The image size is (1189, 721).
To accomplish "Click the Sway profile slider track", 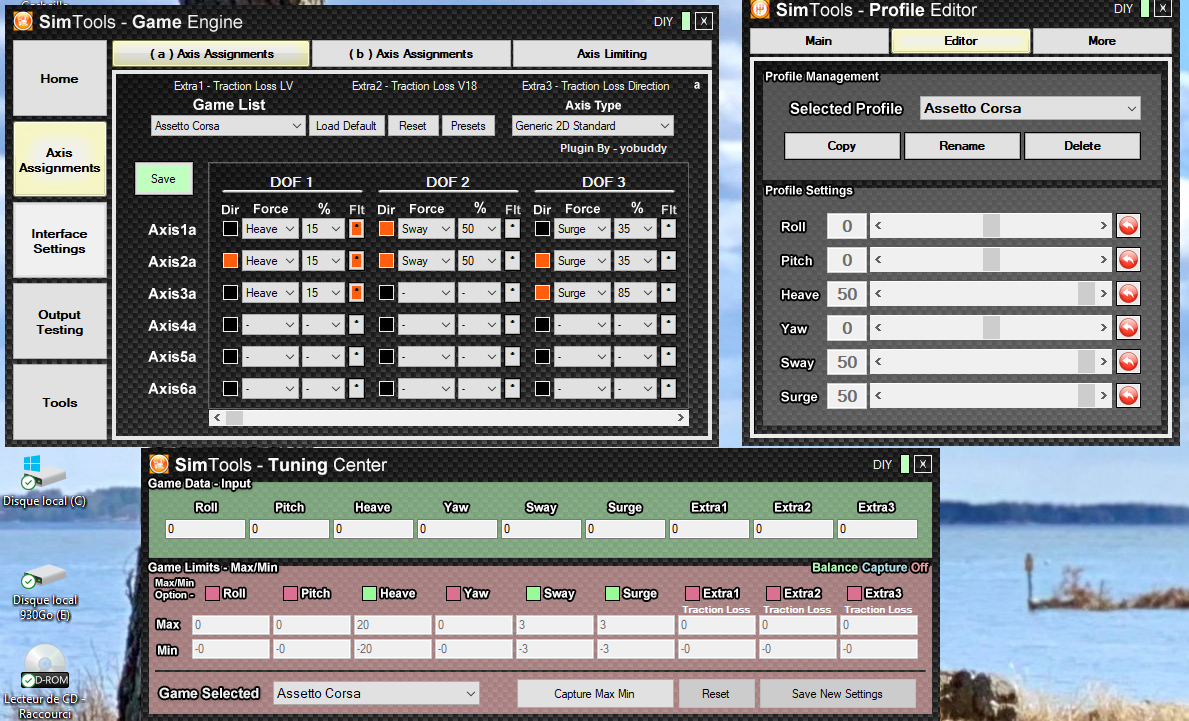I will tap(990, 362).
